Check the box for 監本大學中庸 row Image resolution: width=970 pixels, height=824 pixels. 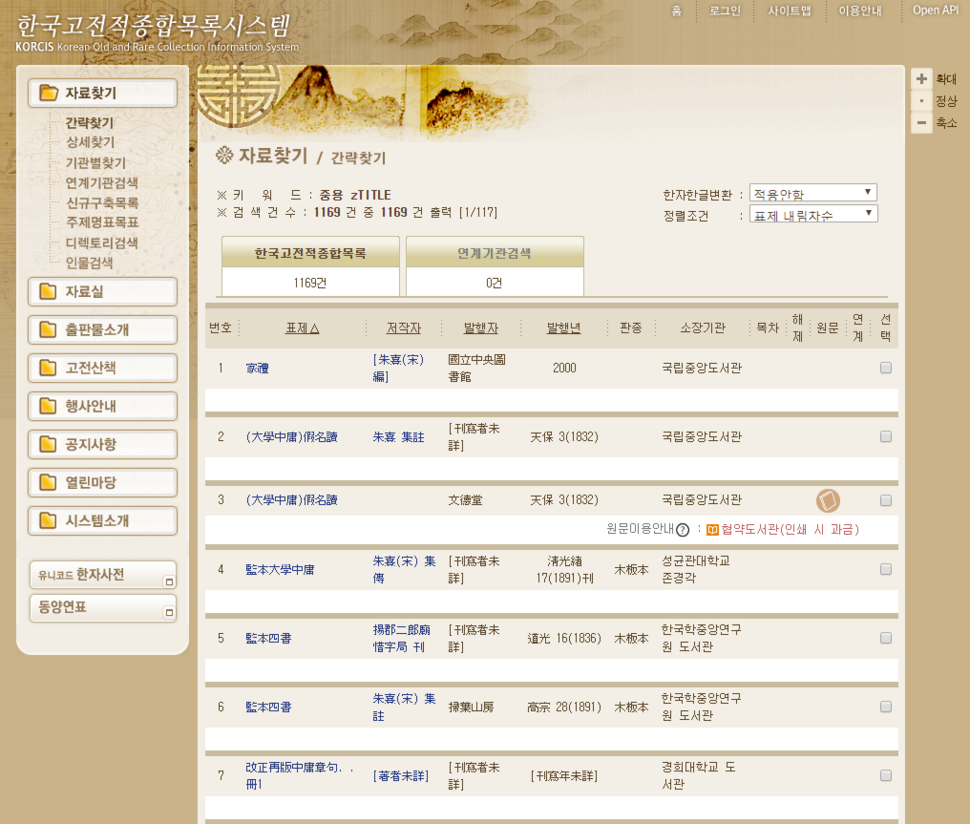coord(885,569)
